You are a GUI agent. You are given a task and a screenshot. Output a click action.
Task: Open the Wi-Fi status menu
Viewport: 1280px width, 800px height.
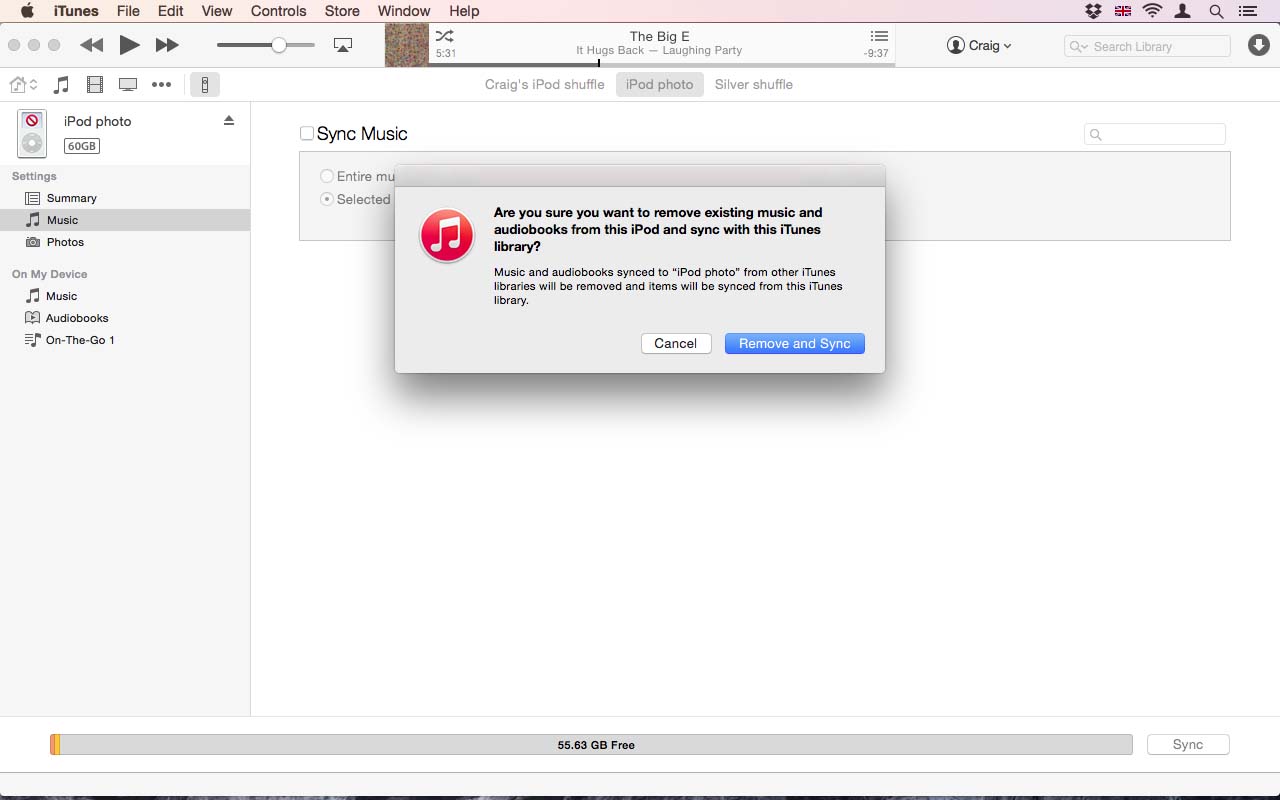tap(1153, 11)
